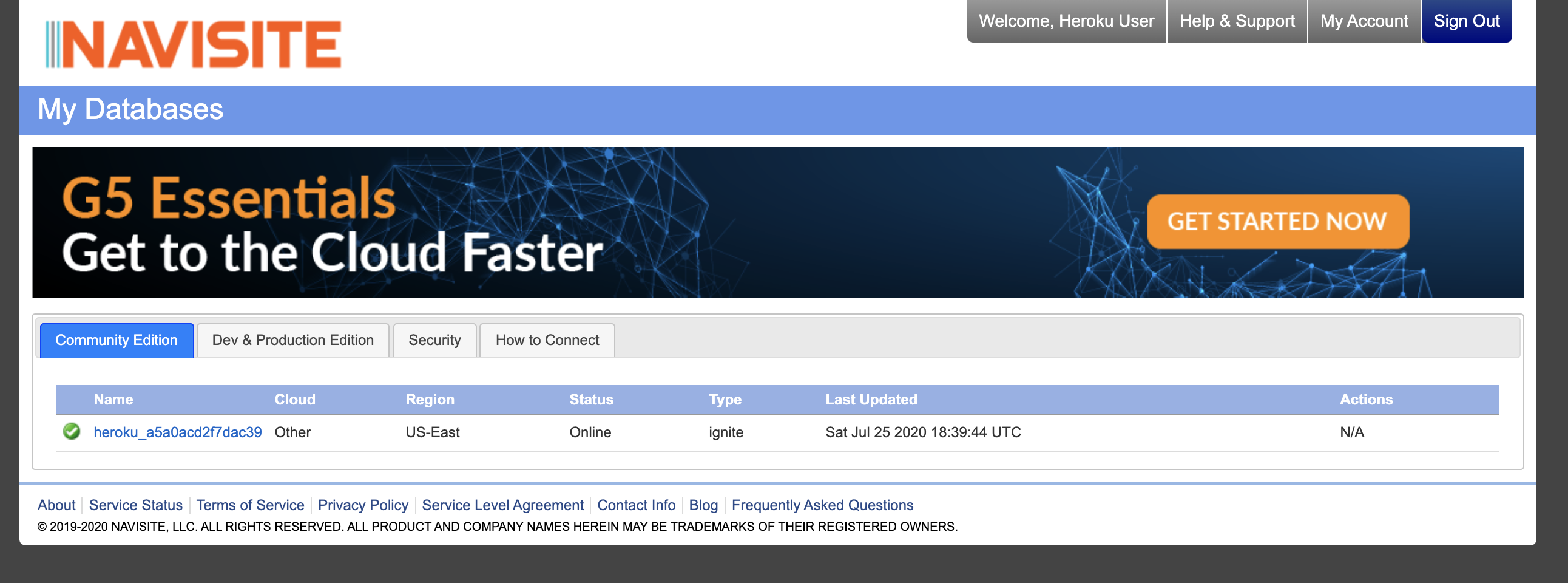Click the Cloud column header

pos(295,400)
